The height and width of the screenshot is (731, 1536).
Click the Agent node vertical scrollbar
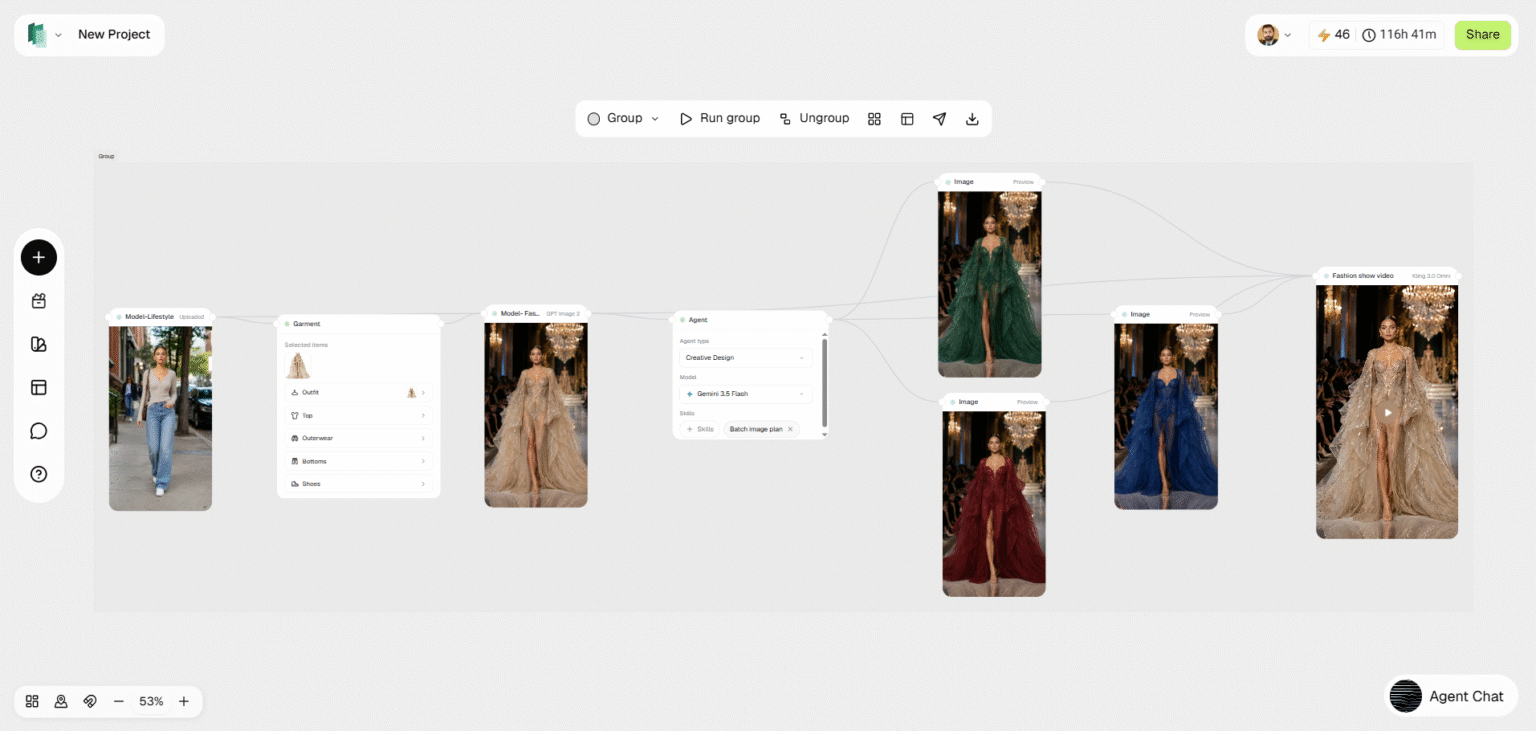(825, 382)
